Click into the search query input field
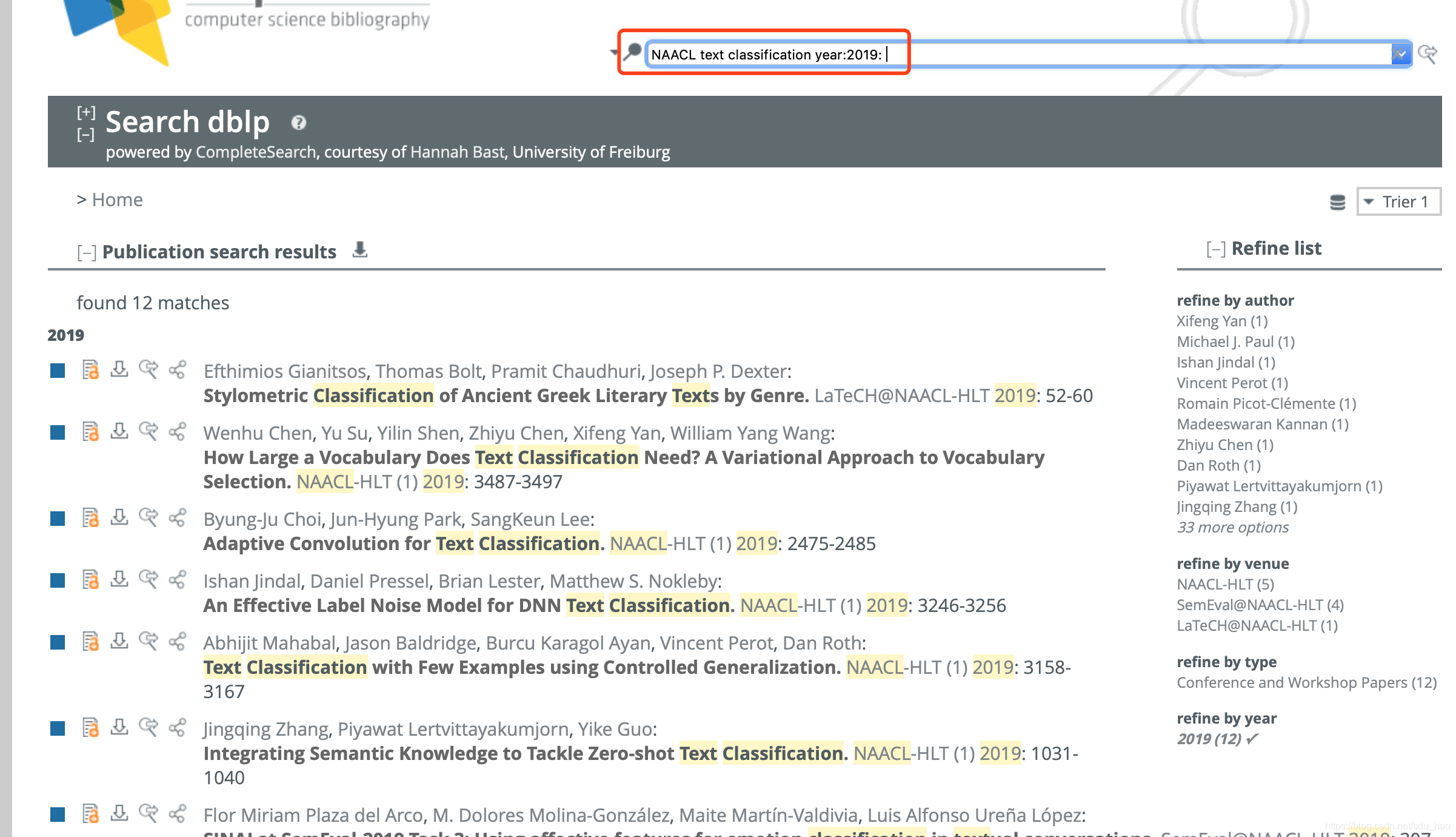1456x837 pixels. [x=1018, y=55]
